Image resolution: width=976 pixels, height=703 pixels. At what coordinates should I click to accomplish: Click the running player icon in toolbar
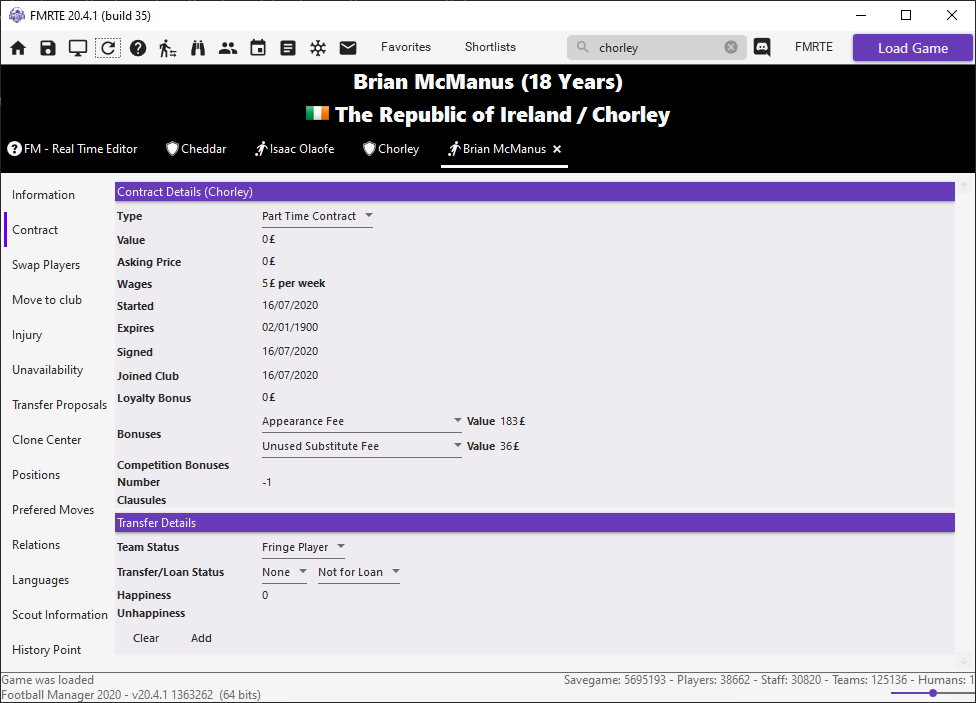tap(167, 48)
